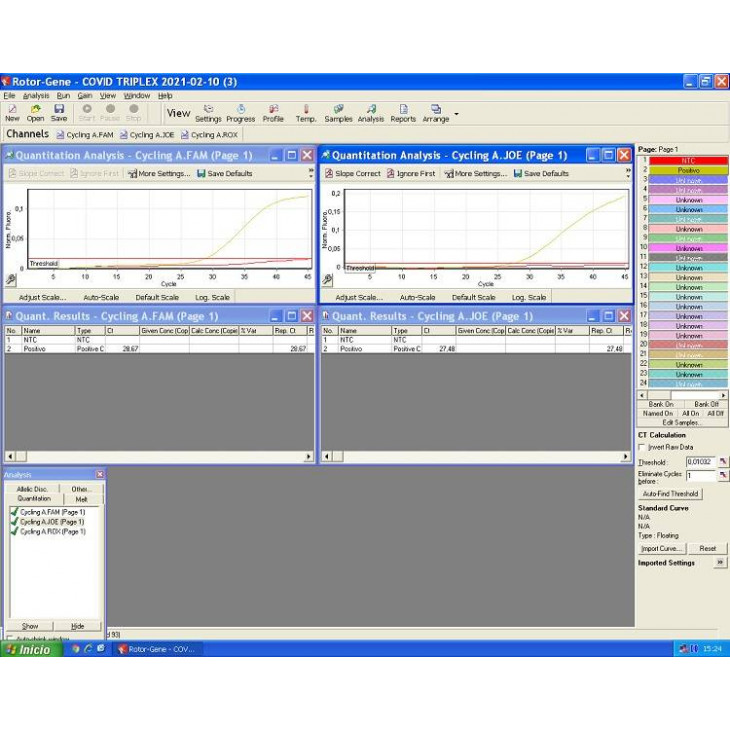The height and width of the screenshot is (730, 730).
Task: Enable the Invert Raw Data checkbox
Action: 642,447
